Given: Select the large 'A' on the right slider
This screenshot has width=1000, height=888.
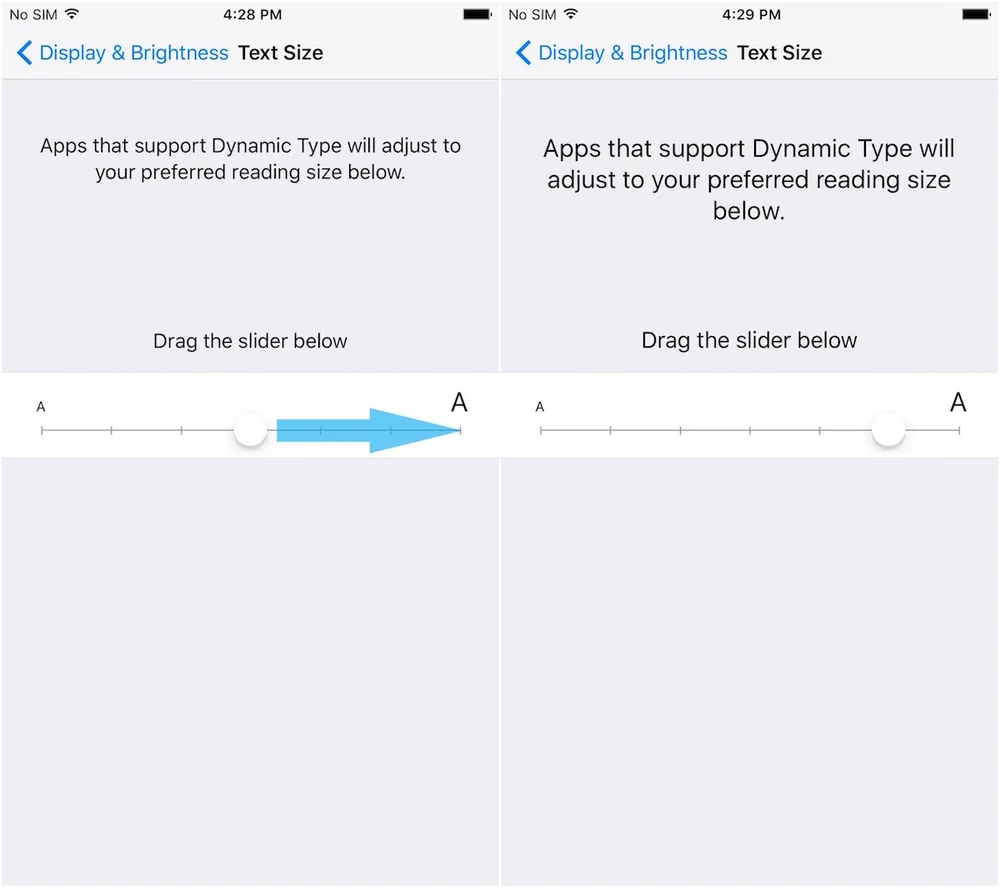Looking at the screenshot, I should (x=958, y=402).
